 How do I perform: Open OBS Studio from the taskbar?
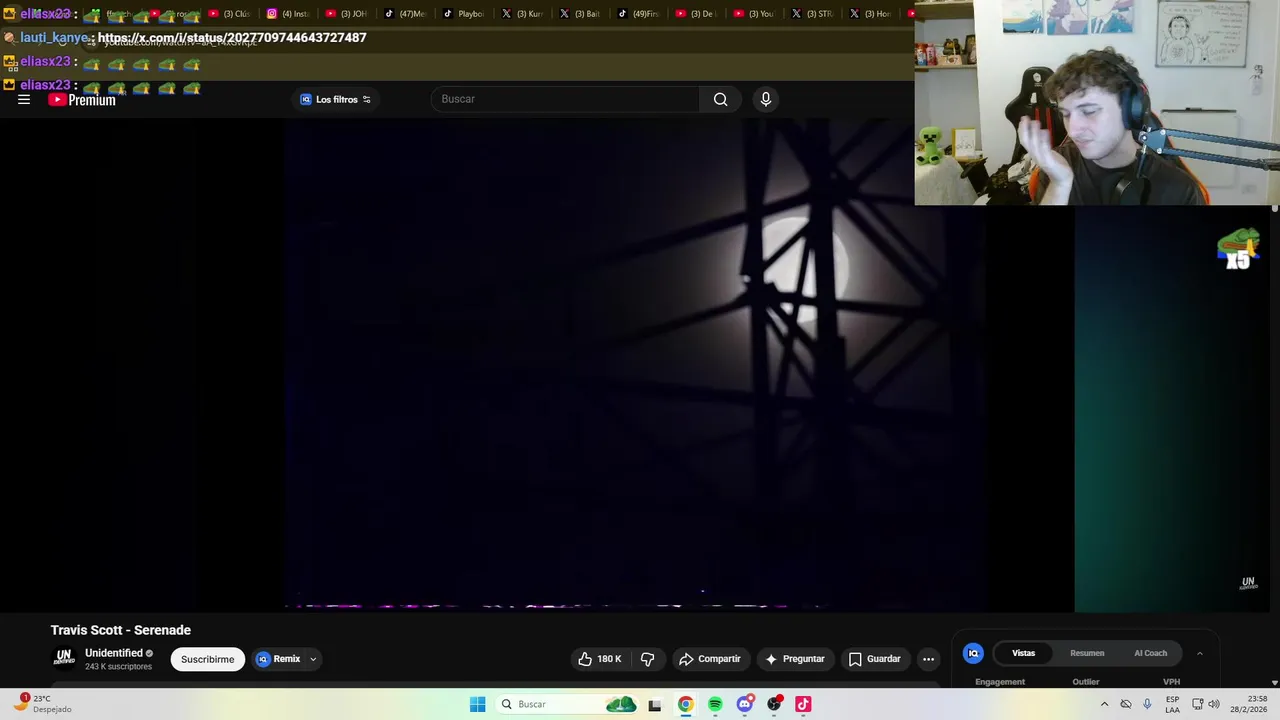click(774, 704)
